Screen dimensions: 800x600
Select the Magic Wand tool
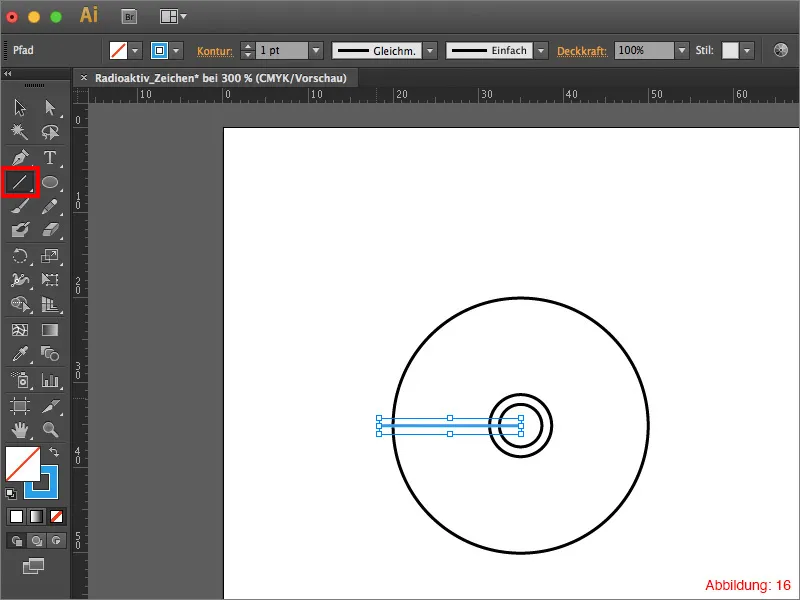pos(20,132)
